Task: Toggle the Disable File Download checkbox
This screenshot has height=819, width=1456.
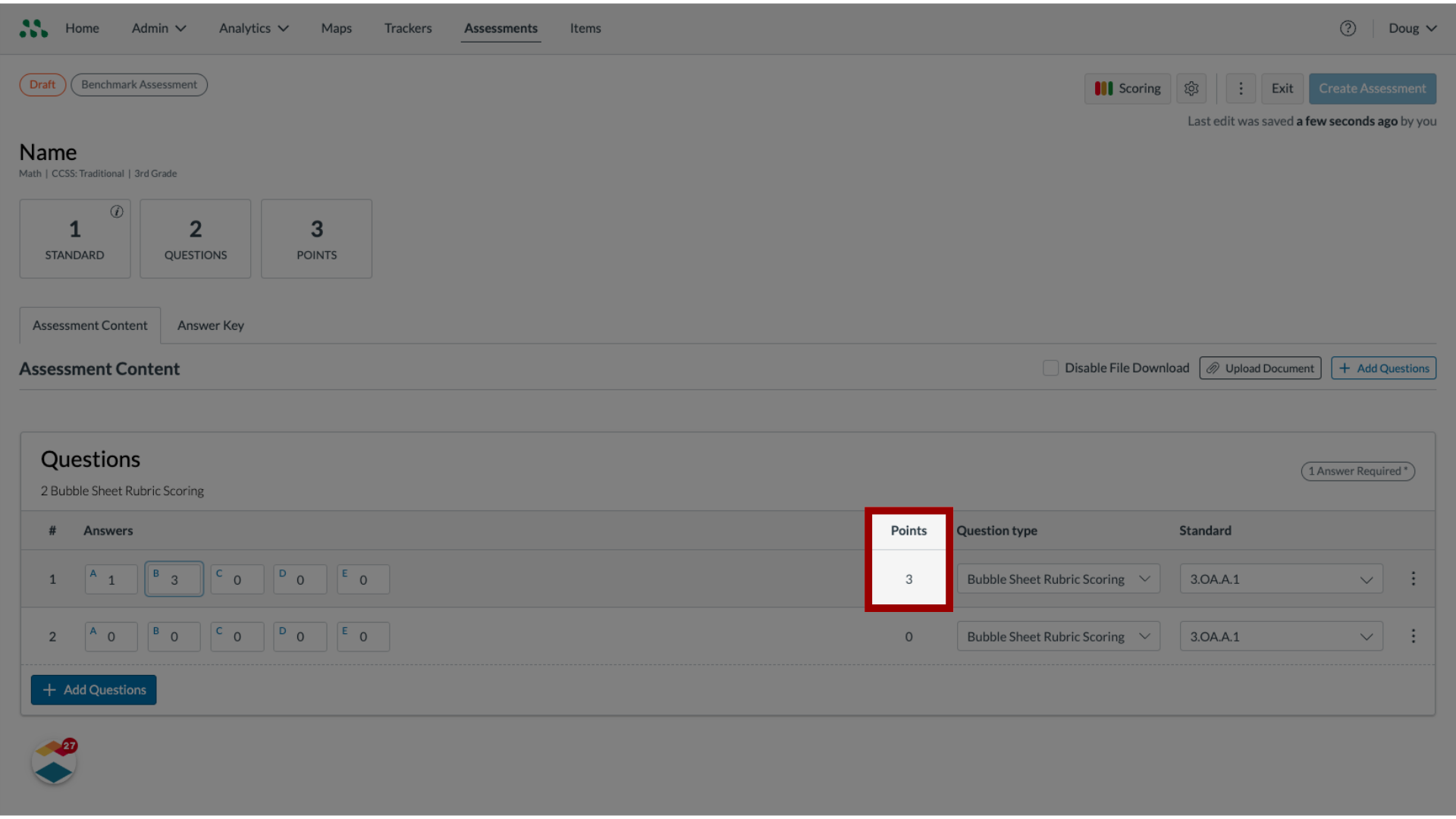Action: [x=1050, y=368]
